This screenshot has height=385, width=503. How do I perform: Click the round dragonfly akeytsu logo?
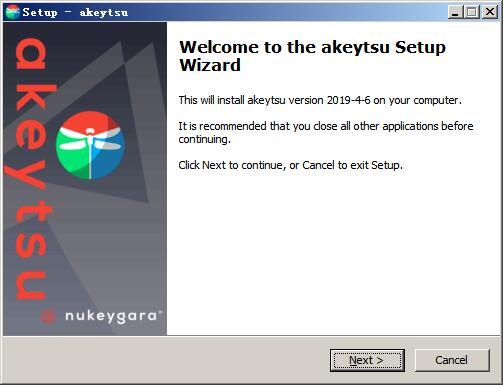[90, 145]
